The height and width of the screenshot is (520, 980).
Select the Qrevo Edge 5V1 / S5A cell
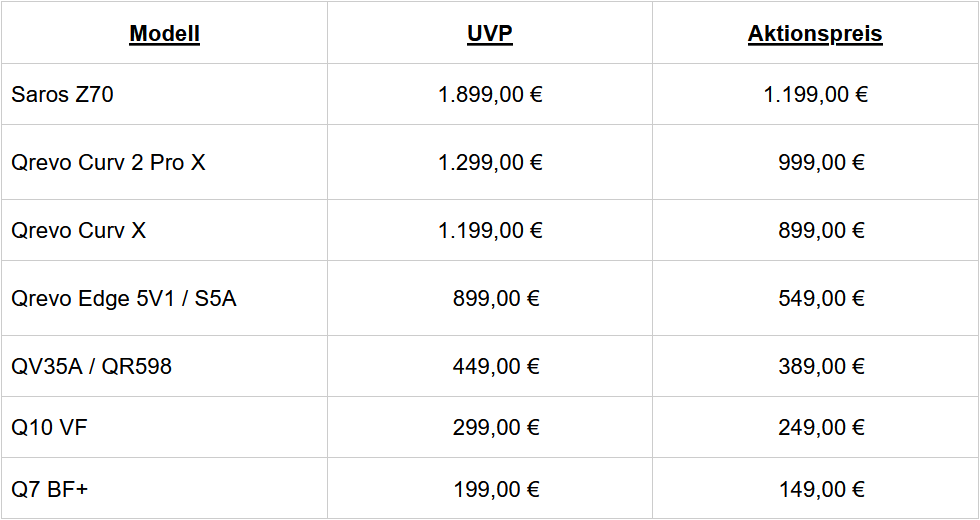(124, 298)
